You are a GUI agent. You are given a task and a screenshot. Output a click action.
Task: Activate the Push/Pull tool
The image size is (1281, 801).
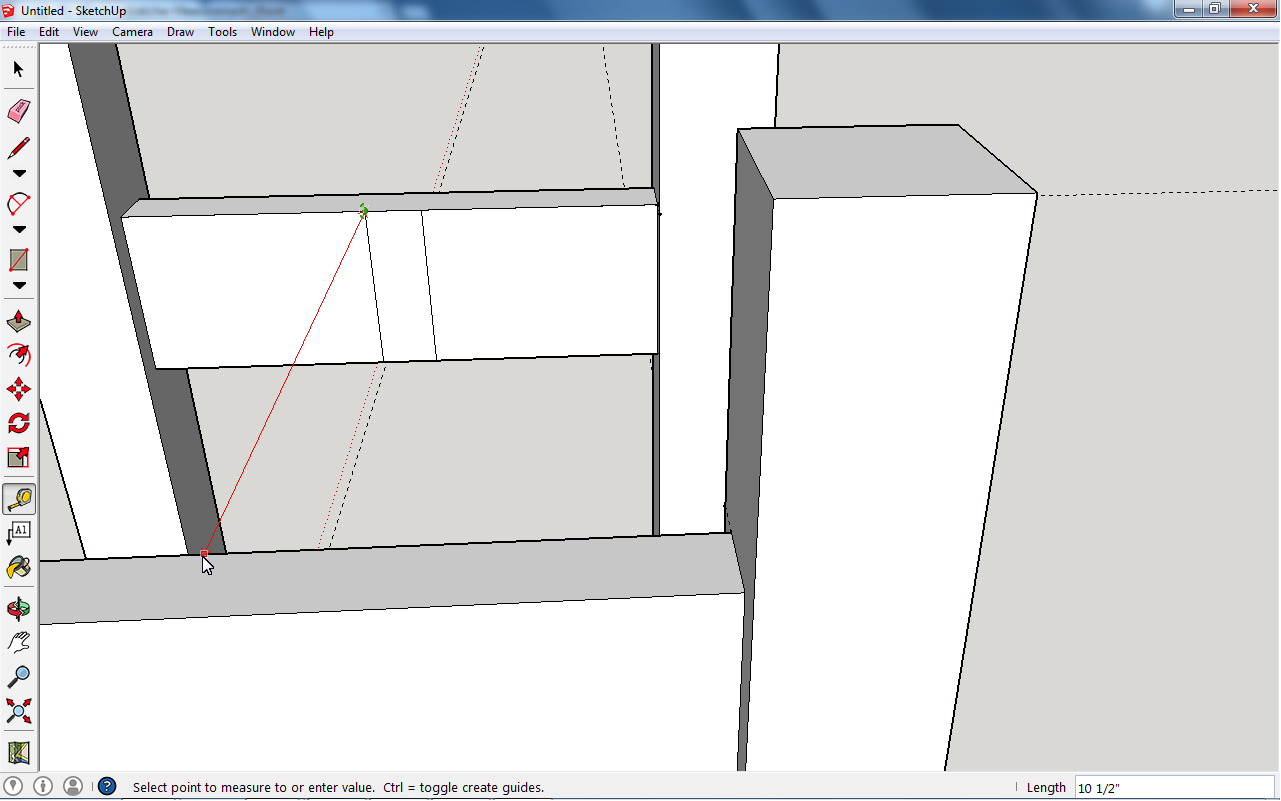[x=17, y=320]
